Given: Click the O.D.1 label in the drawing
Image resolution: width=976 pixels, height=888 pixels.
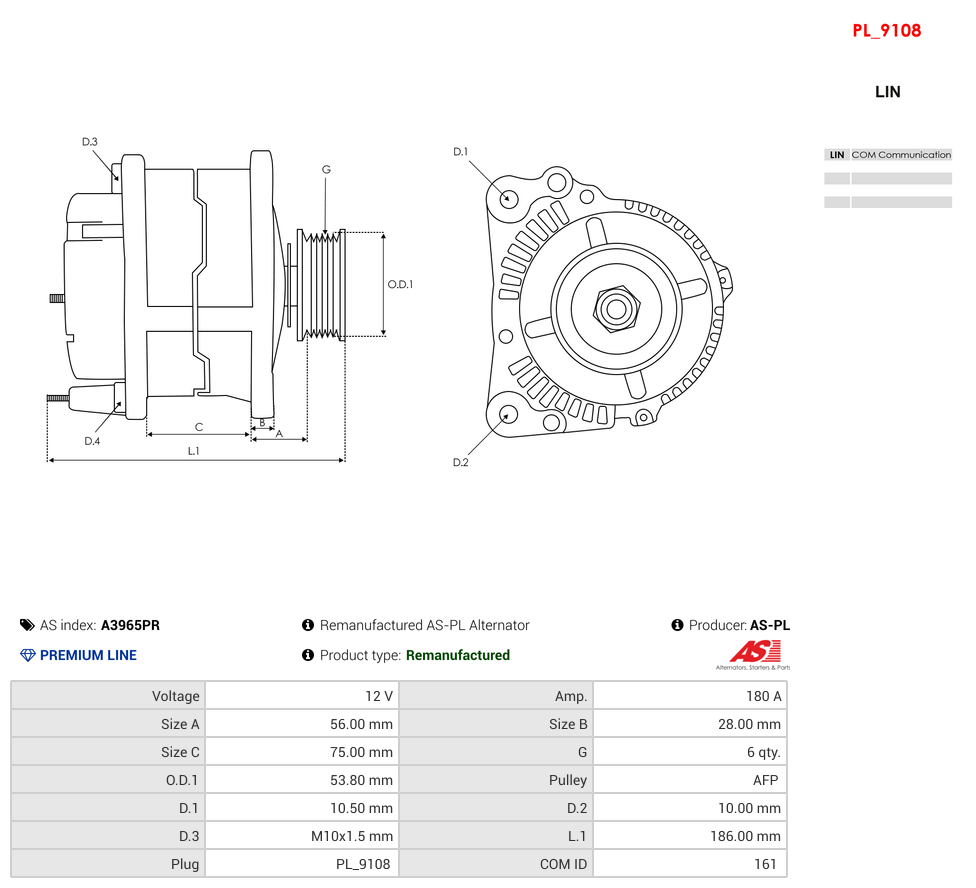Looking at the screenshot, I should tap(400, 284).
